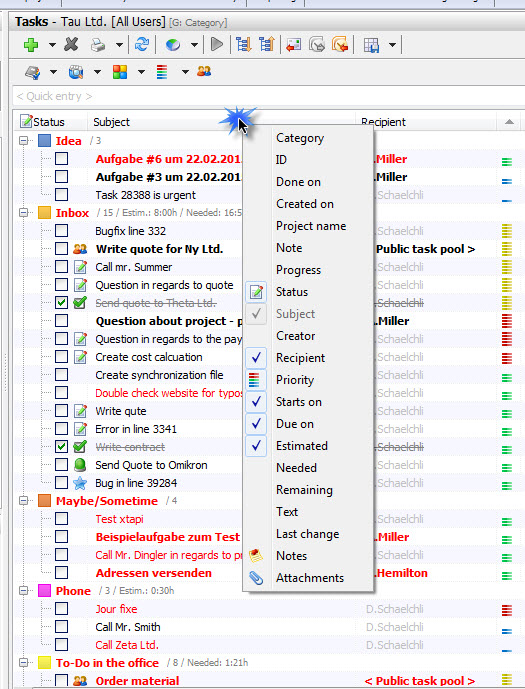Screen dimensions: 525x689
Task: Open the Send Quote to Omikron task
Action: [x=151, y=465]
